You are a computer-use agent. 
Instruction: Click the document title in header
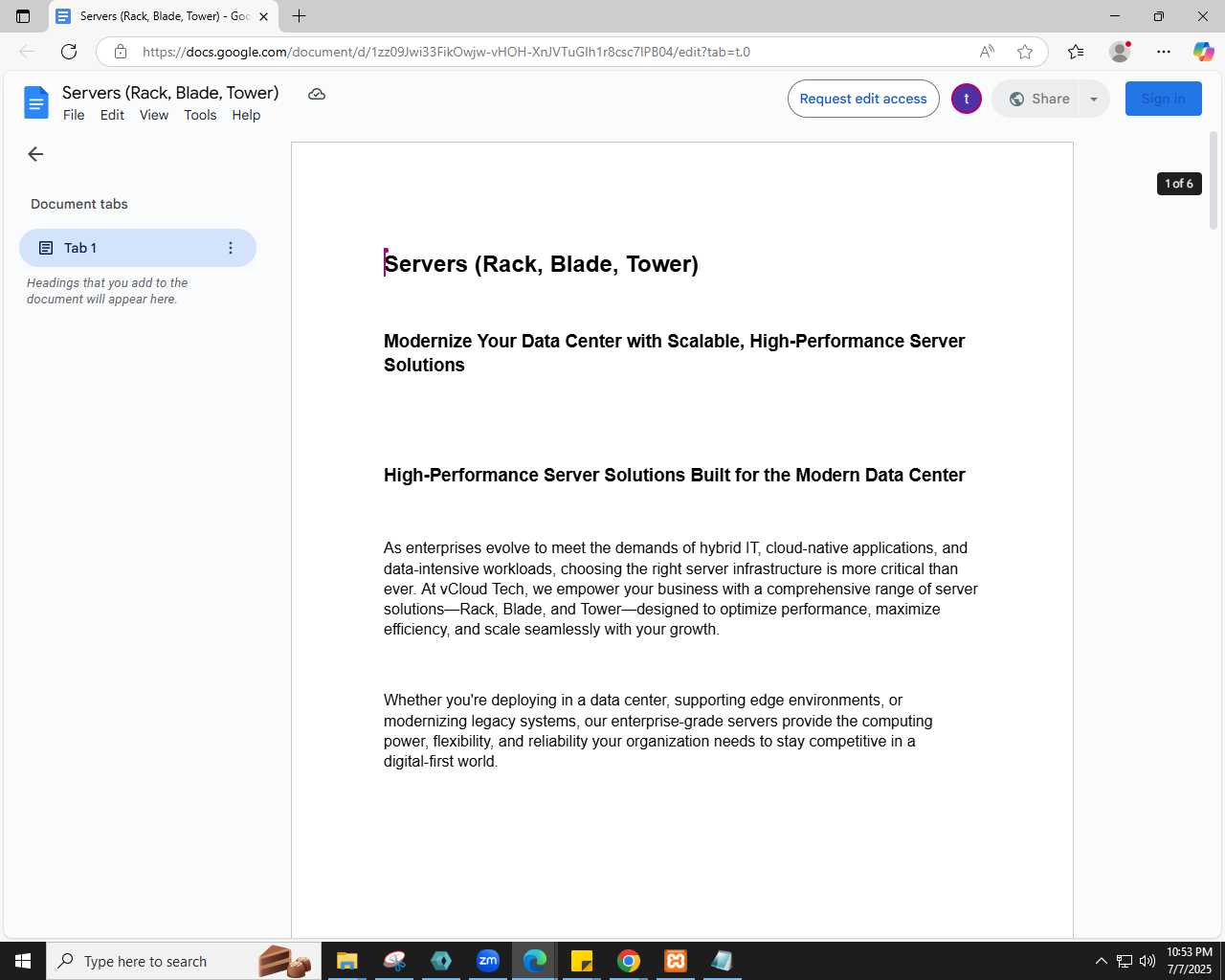170,93
